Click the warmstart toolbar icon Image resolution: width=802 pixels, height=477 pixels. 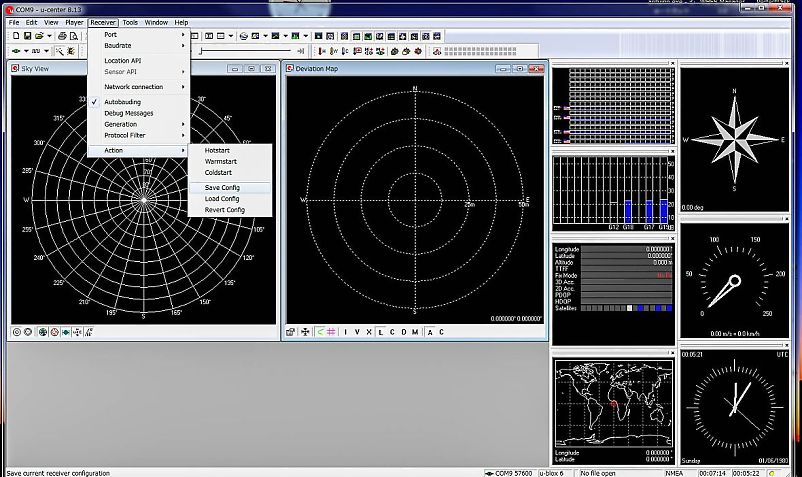(x=333, y=51)
